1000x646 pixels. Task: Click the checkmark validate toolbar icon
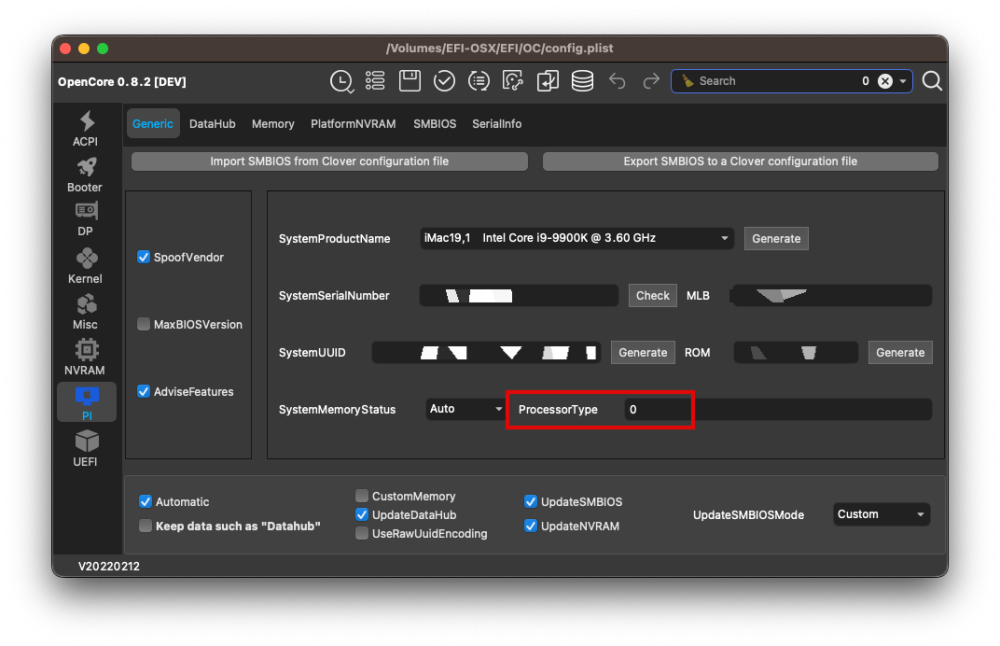click(x=444, y=81)
